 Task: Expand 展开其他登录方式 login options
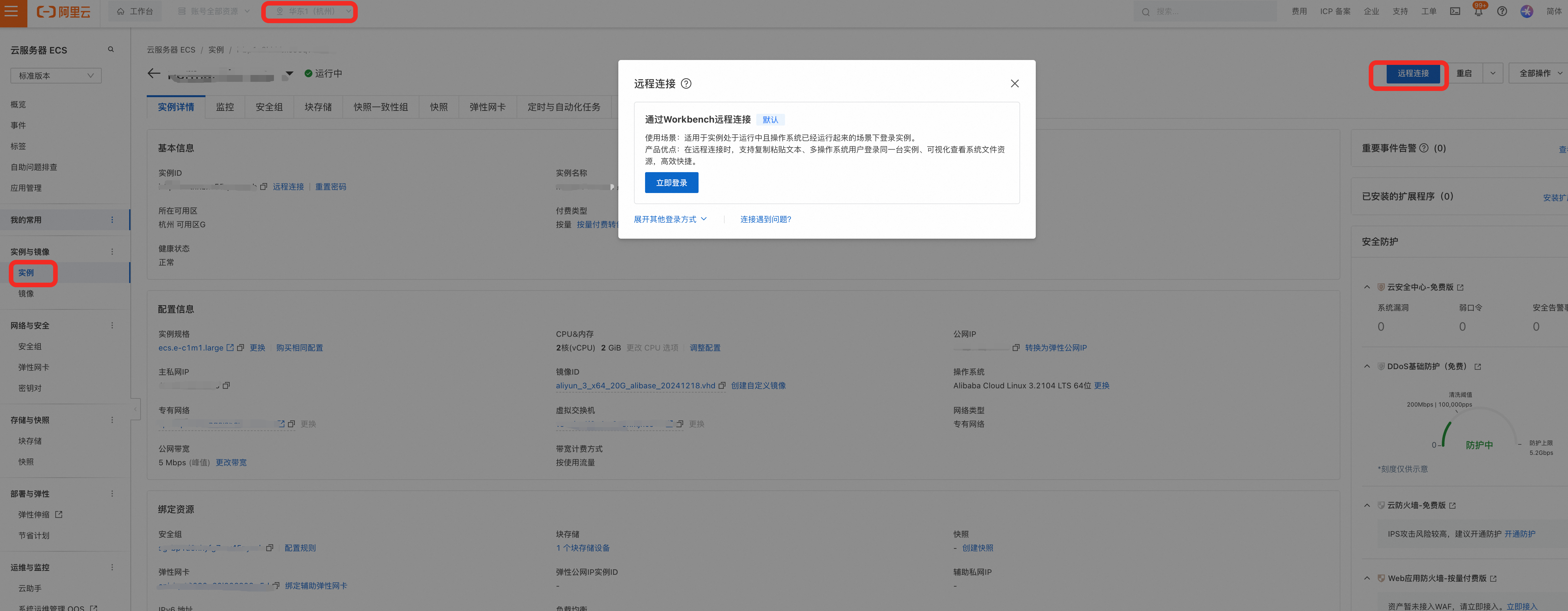(x=670, y=220)
